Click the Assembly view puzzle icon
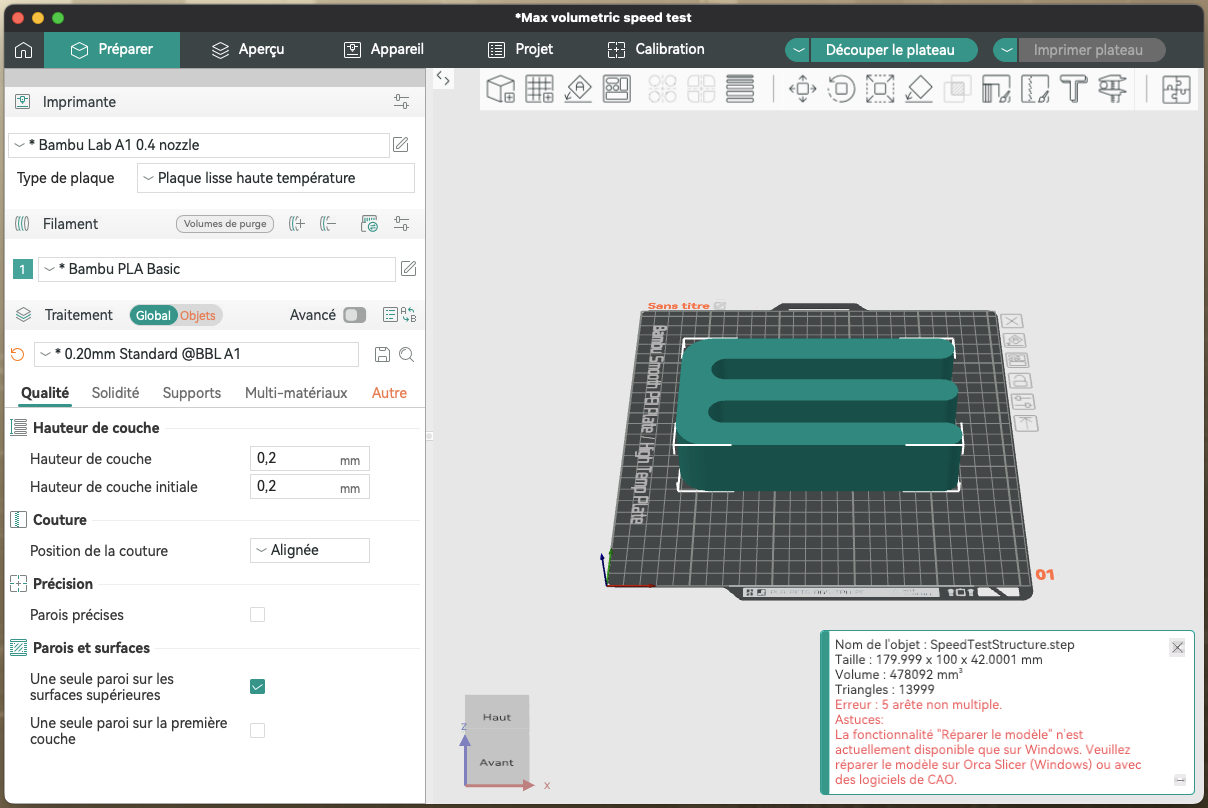Viewport: 1208px width, 808px height. [x=1175, y=89]
